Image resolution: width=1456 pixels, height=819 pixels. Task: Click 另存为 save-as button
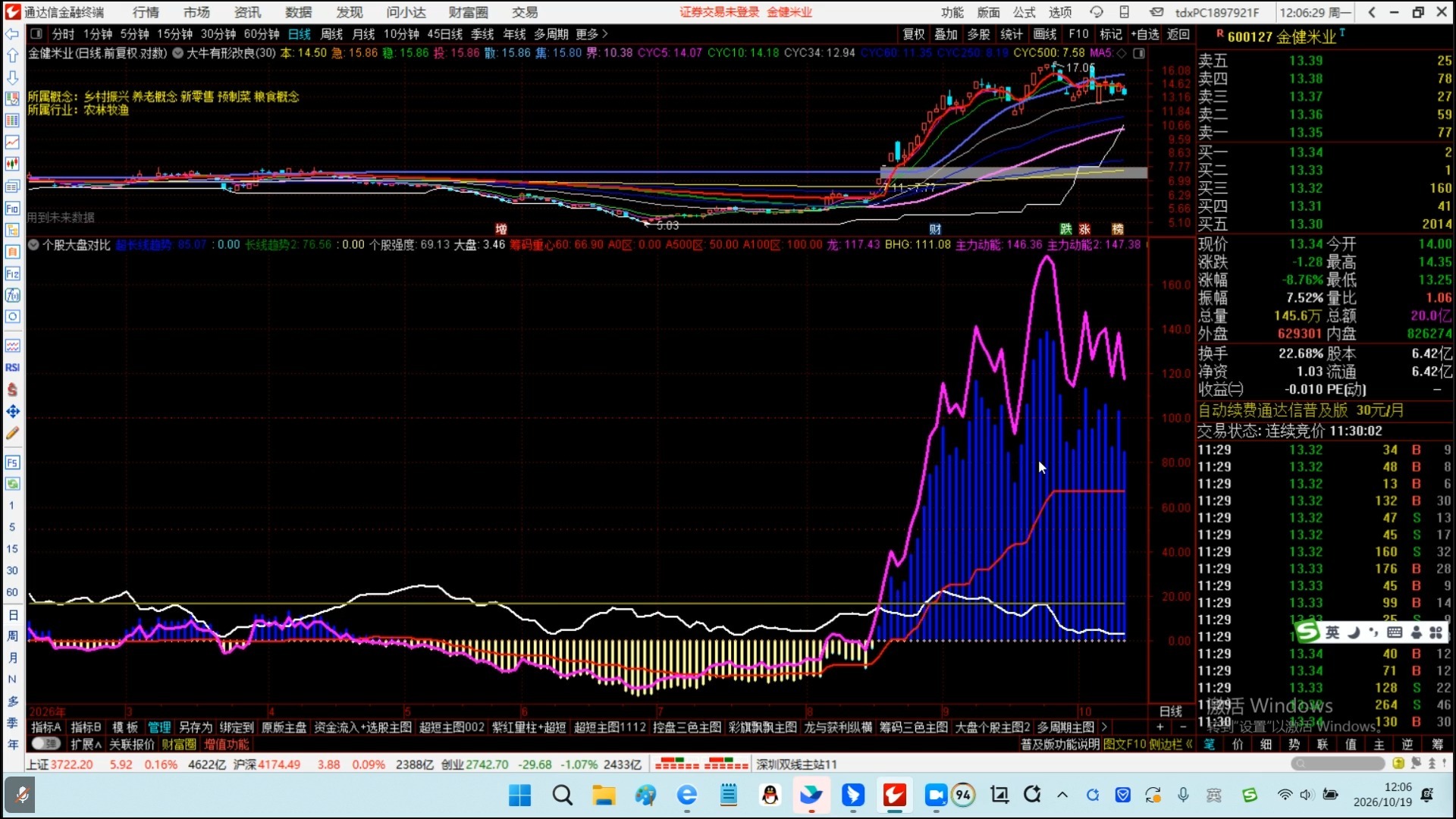196,726
